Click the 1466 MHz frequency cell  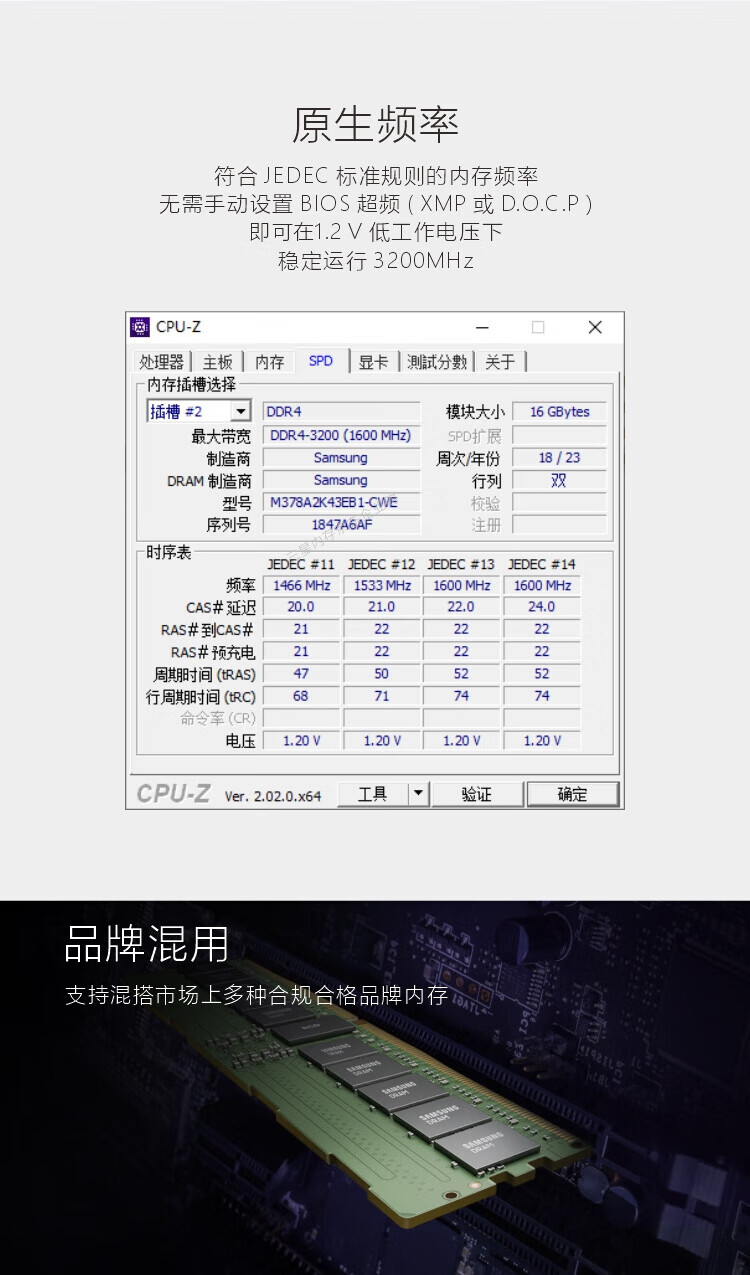[301, 585]
